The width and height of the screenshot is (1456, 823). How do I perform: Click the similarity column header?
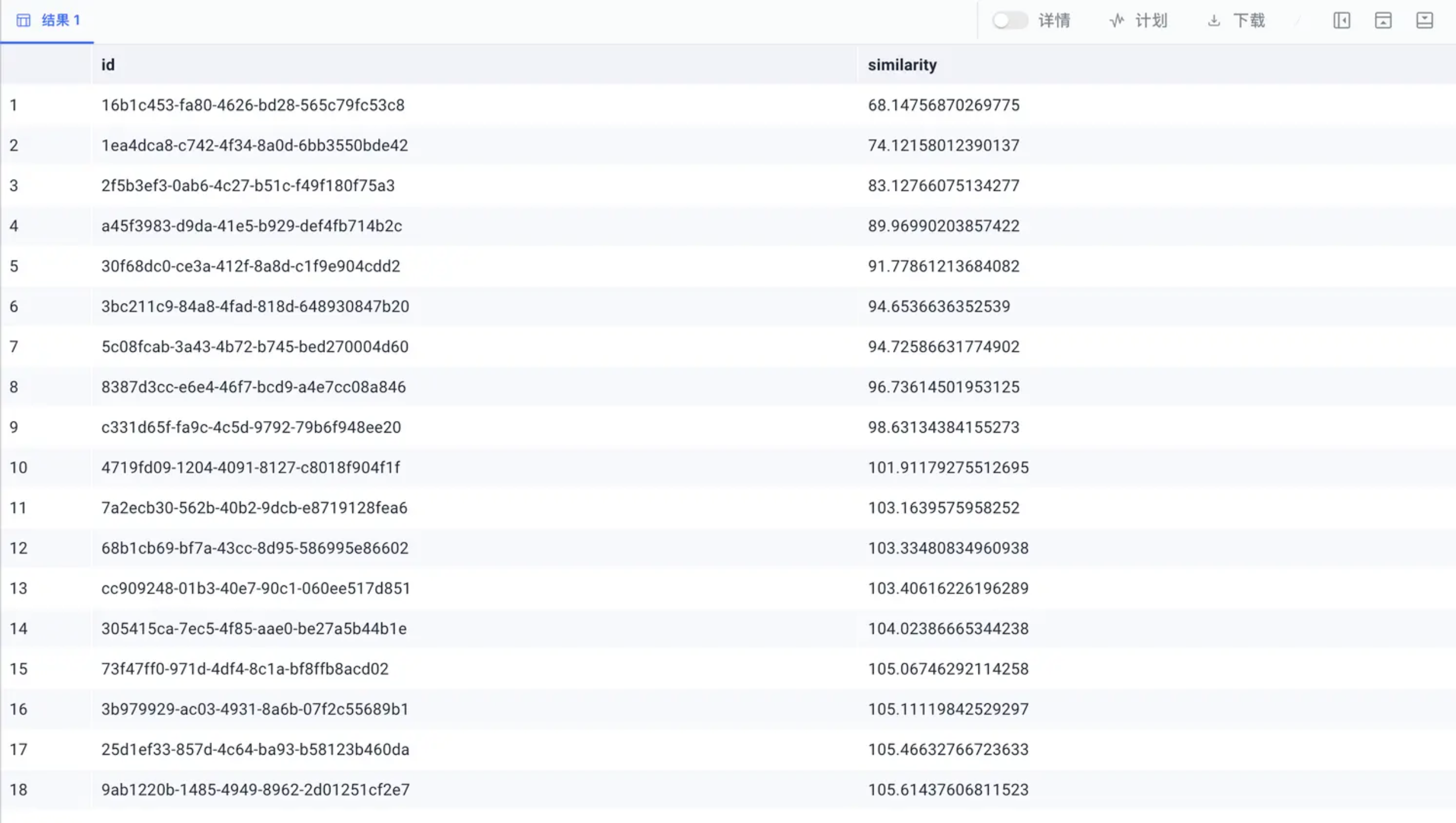[902, 64]
